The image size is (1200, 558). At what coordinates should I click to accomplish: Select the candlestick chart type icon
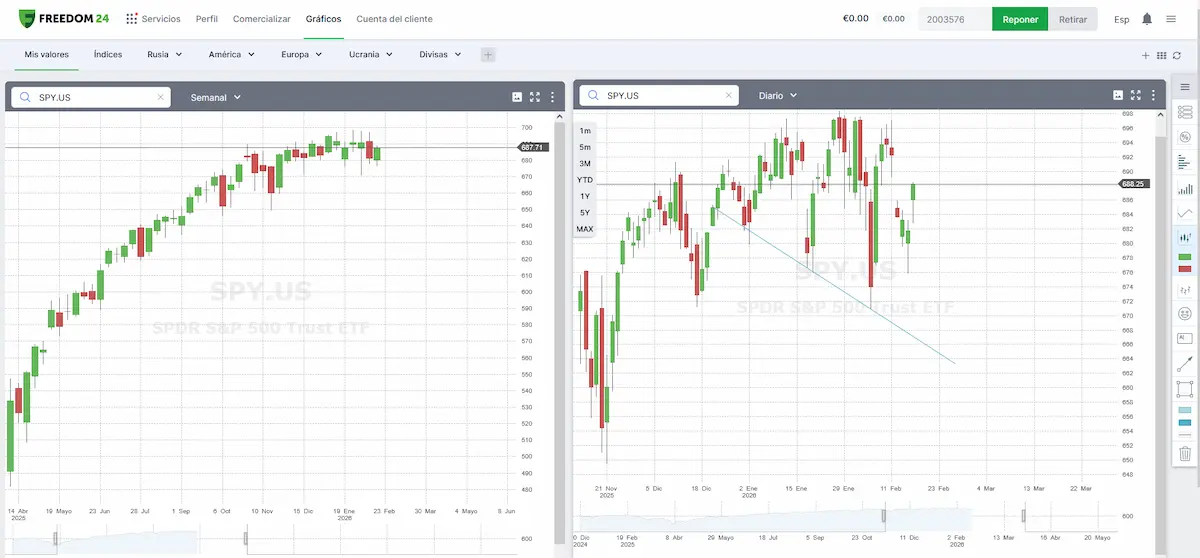coord(1185,237)
